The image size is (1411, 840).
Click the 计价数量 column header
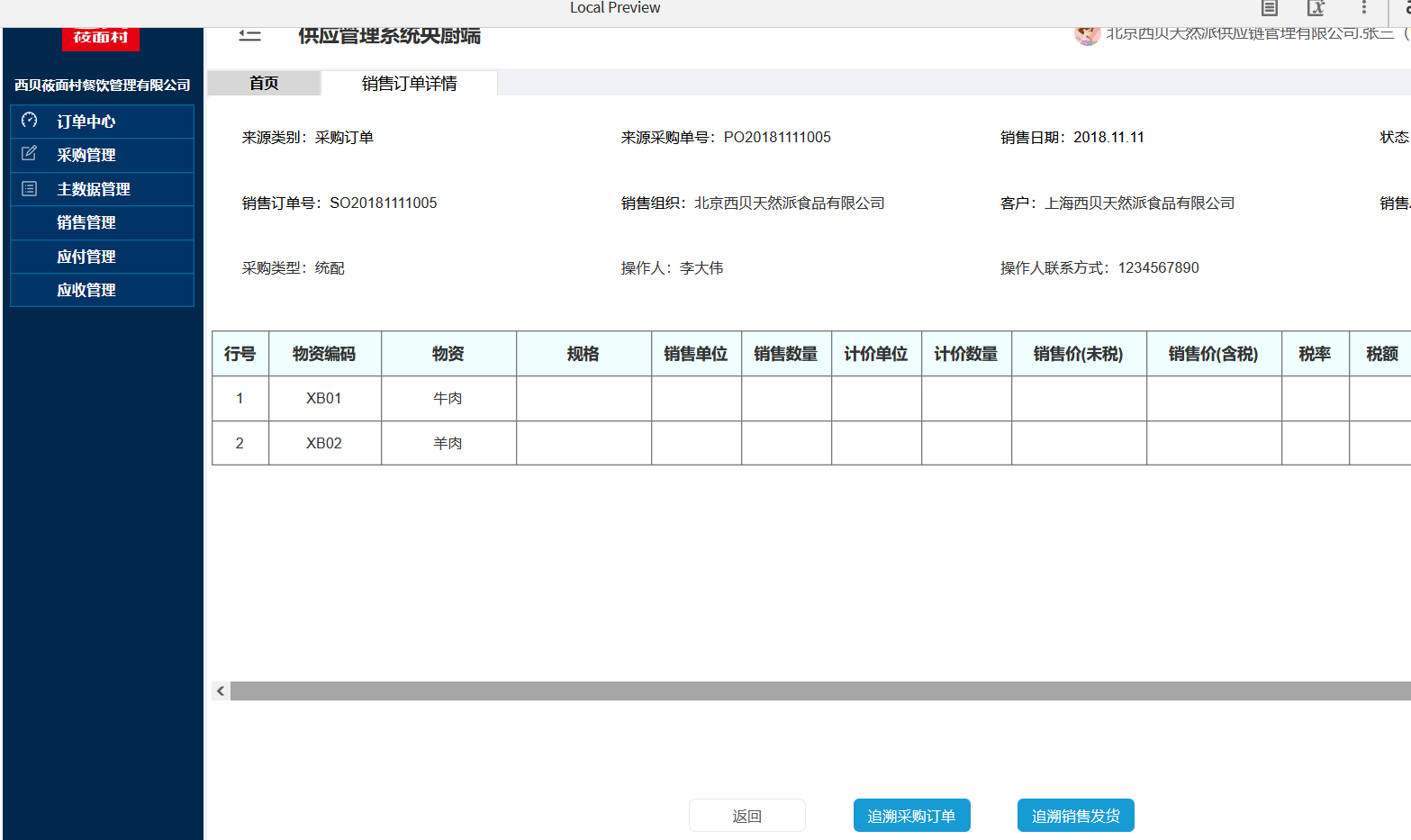point(966,354)
